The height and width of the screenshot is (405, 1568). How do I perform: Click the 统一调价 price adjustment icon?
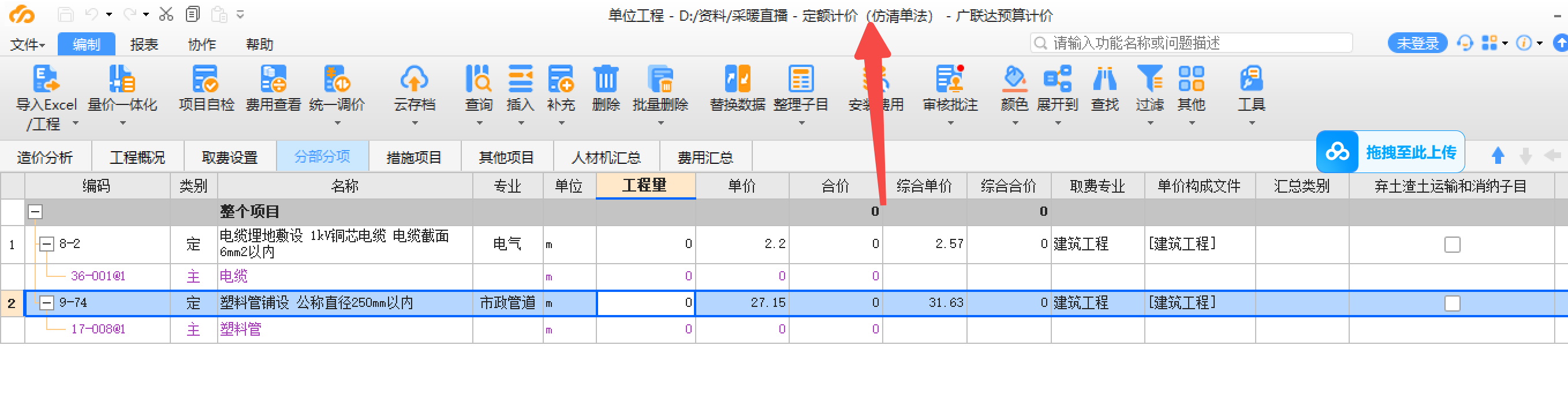(337, 79)
